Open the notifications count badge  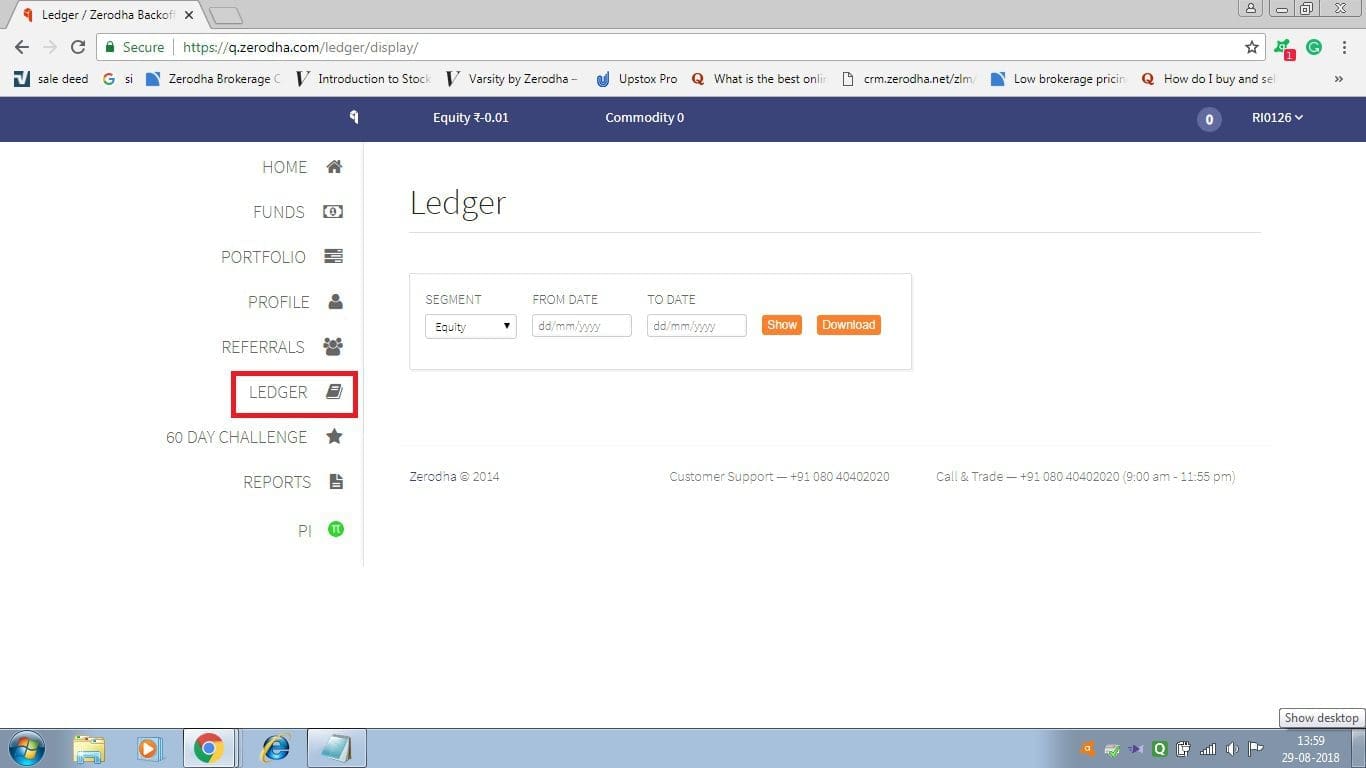click(x=1209, y=119)
